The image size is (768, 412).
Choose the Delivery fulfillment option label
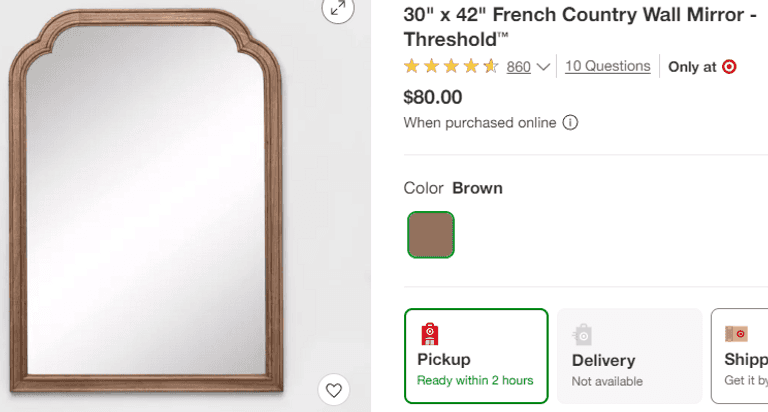click(x=604, y=360)
